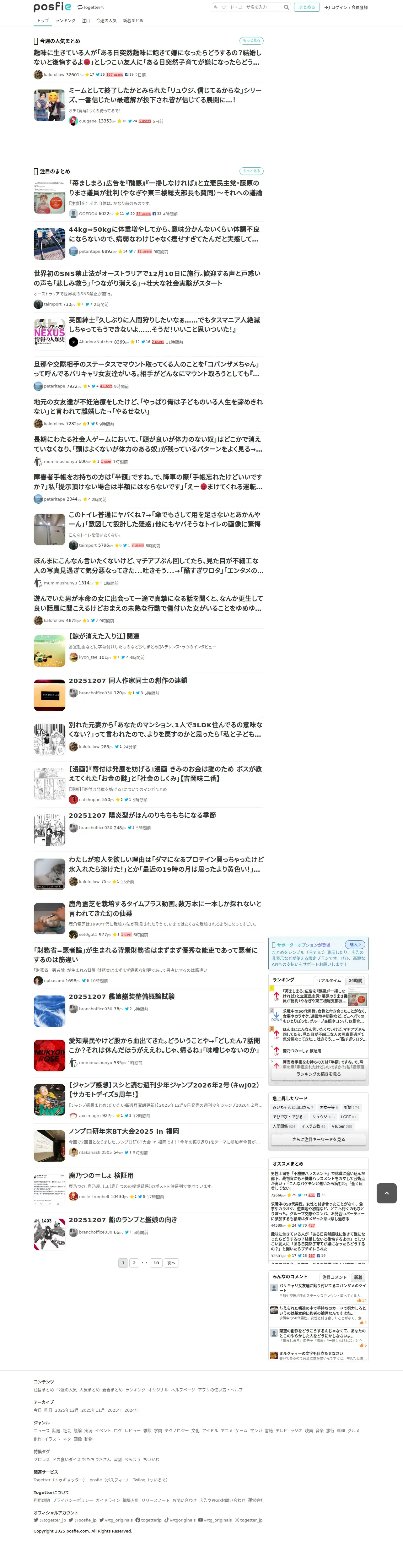The height and width of the screenshot is (1568, 403).
Task: Switch comments to 新着 tab
Action: 358,1277
